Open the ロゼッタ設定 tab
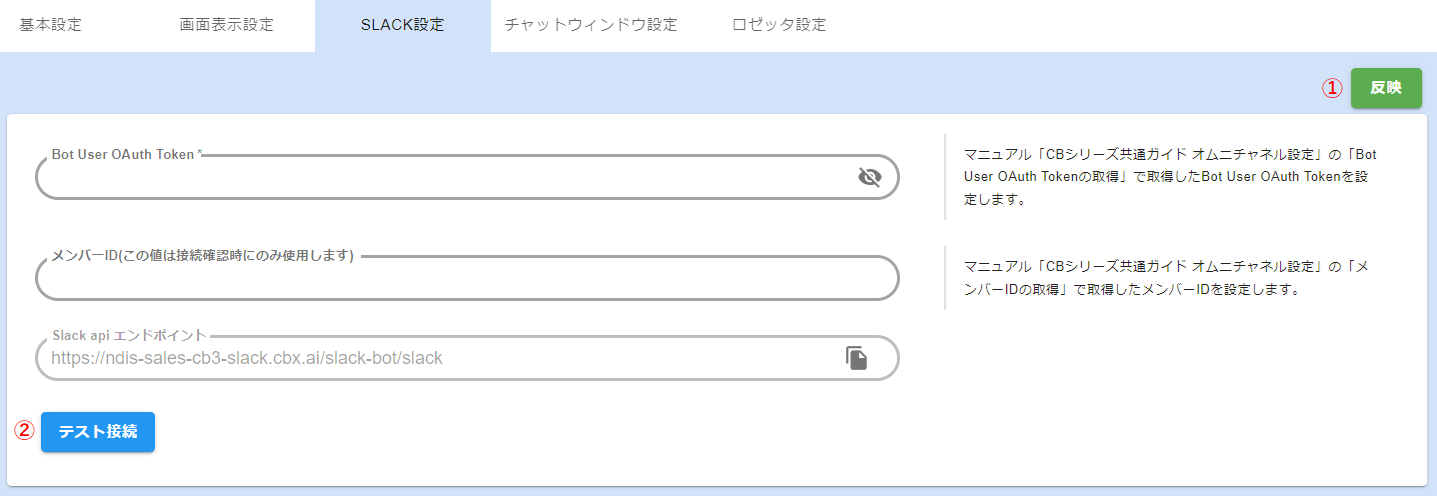The image size is (1437, 496). point(779,25)
